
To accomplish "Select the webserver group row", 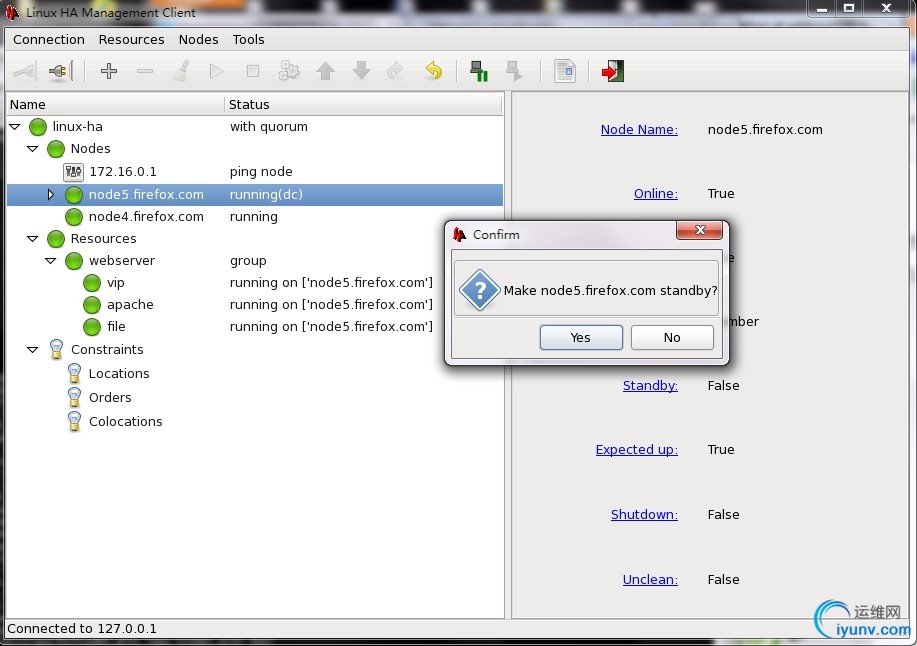I will (x=254, y=261).
